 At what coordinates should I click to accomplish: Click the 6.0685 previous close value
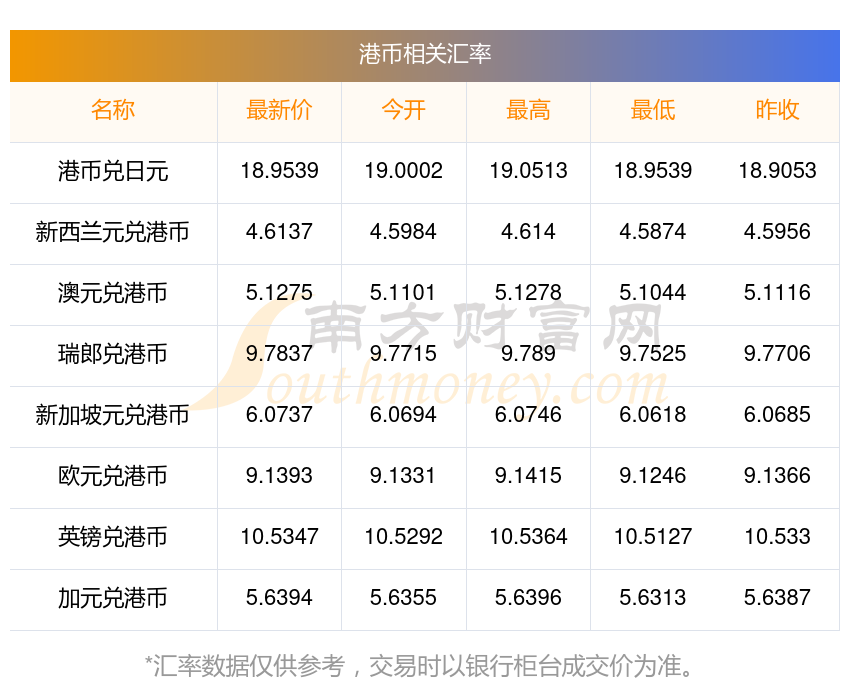(x=777, y=415)
